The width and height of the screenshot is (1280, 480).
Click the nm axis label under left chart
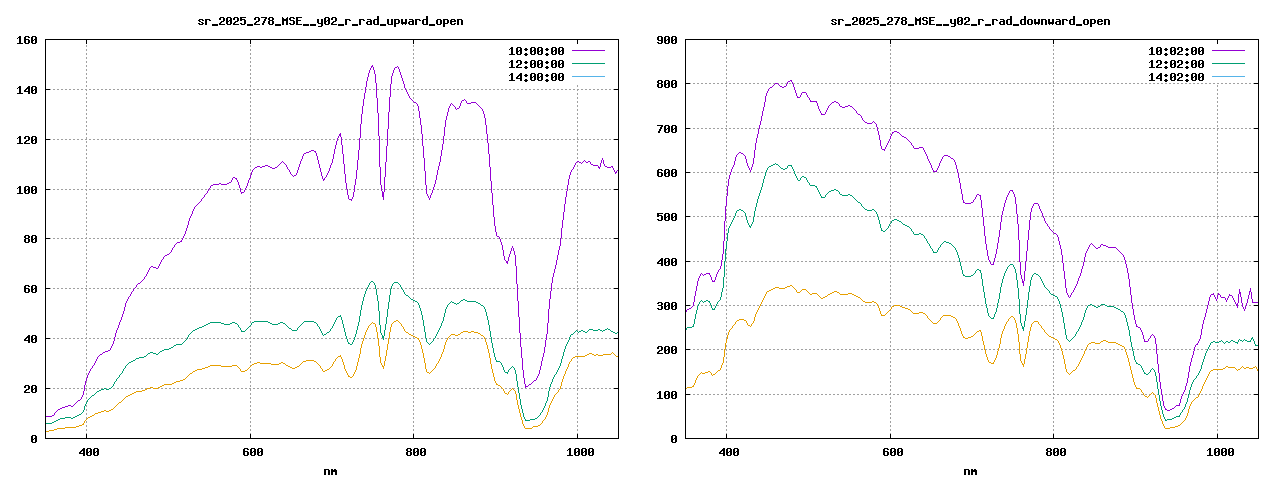coord(330,471)
